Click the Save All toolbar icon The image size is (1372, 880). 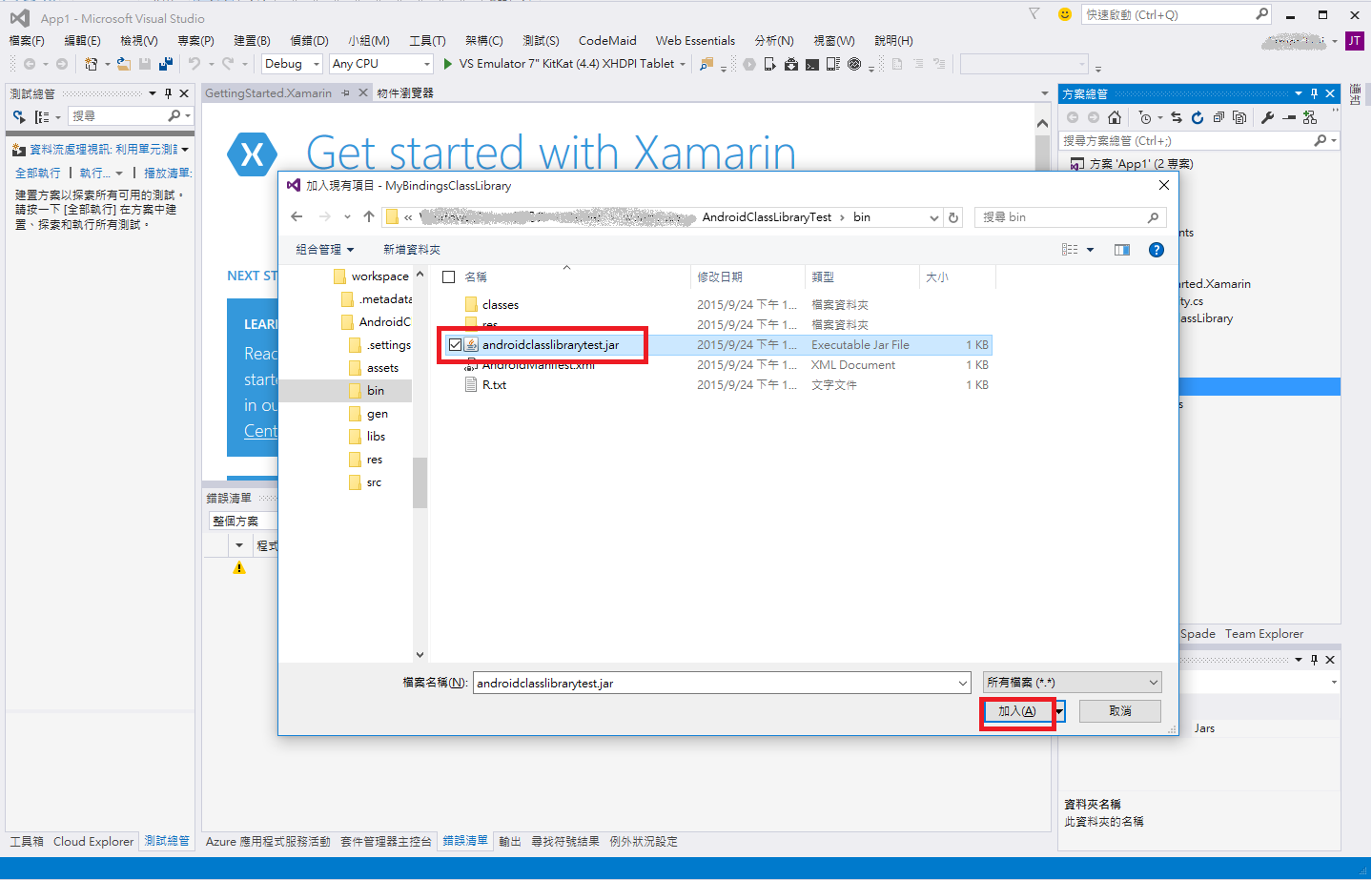point(166,64)
